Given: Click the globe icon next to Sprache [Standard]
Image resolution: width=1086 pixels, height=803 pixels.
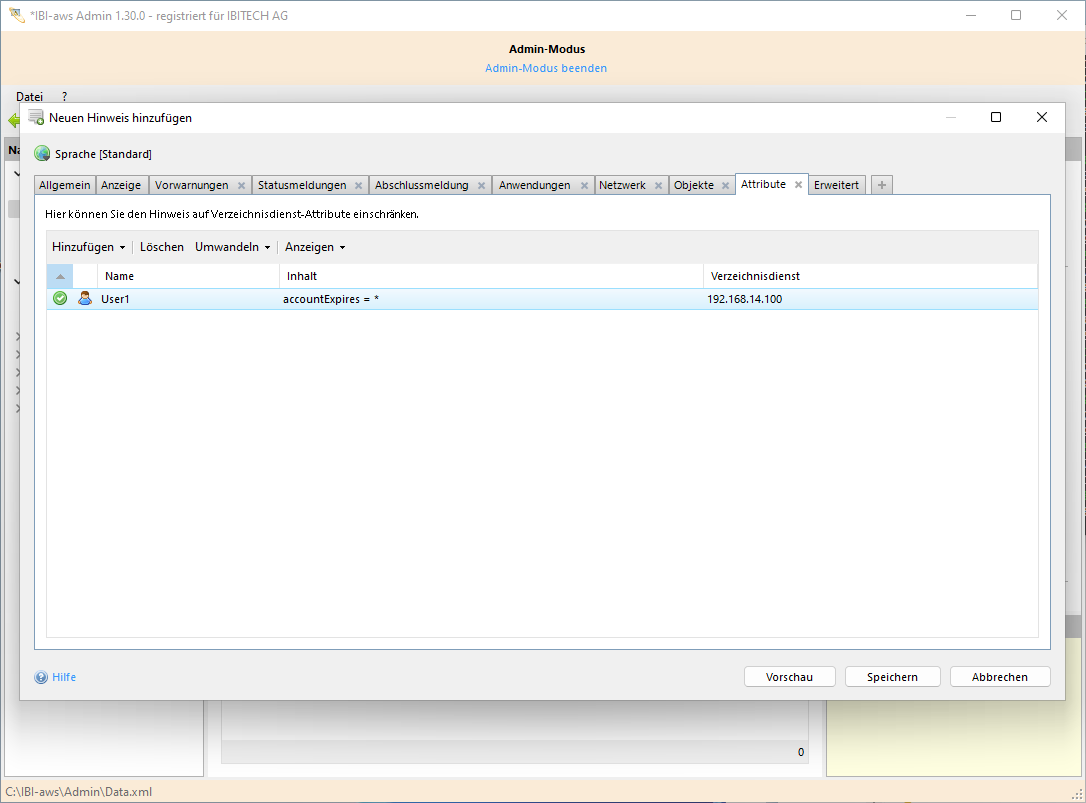Looking at the screenshot, I should pos(42,154).
